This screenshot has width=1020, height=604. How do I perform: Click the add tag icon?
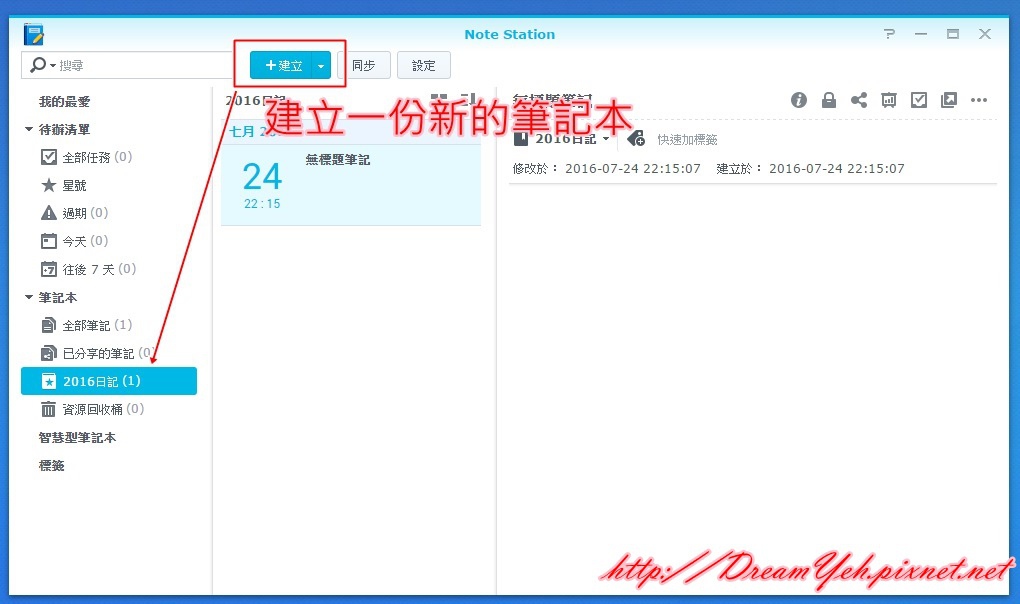click(x=636, y=139)
